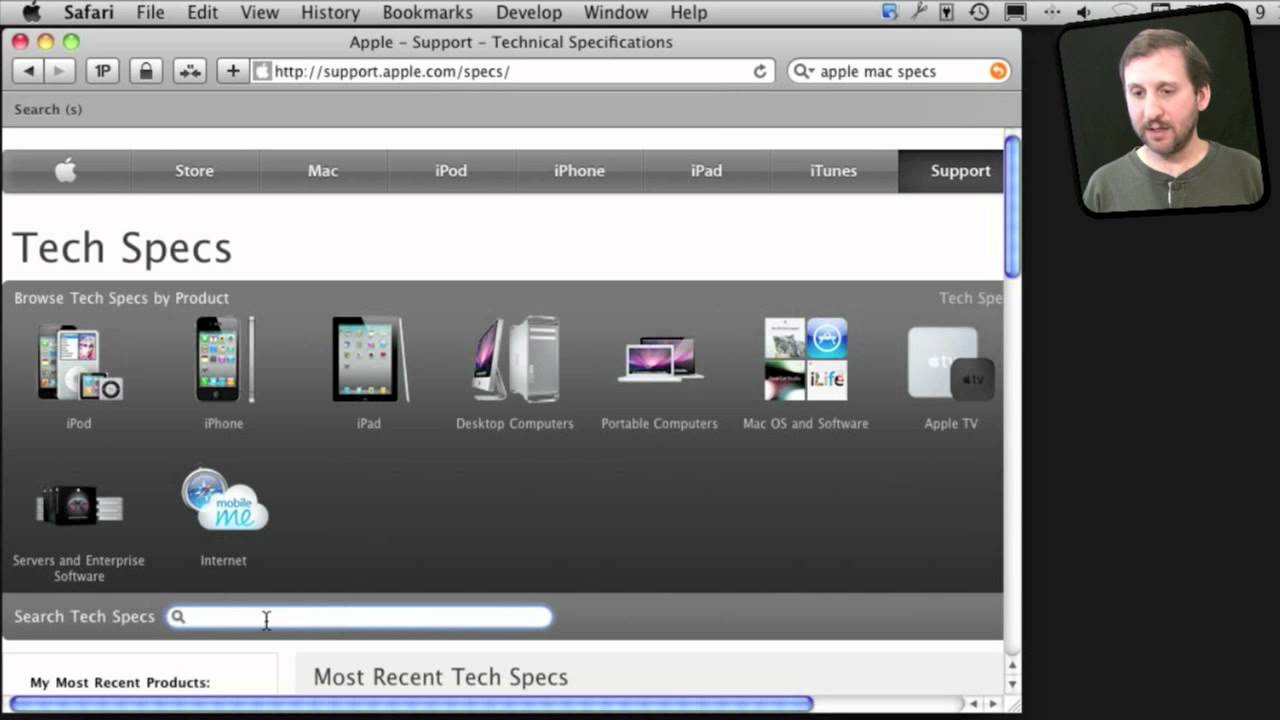Click the horizontal scrollbar right arrow
The width and height of the screenshot is (1280, 720).
(x=992, y=704)
